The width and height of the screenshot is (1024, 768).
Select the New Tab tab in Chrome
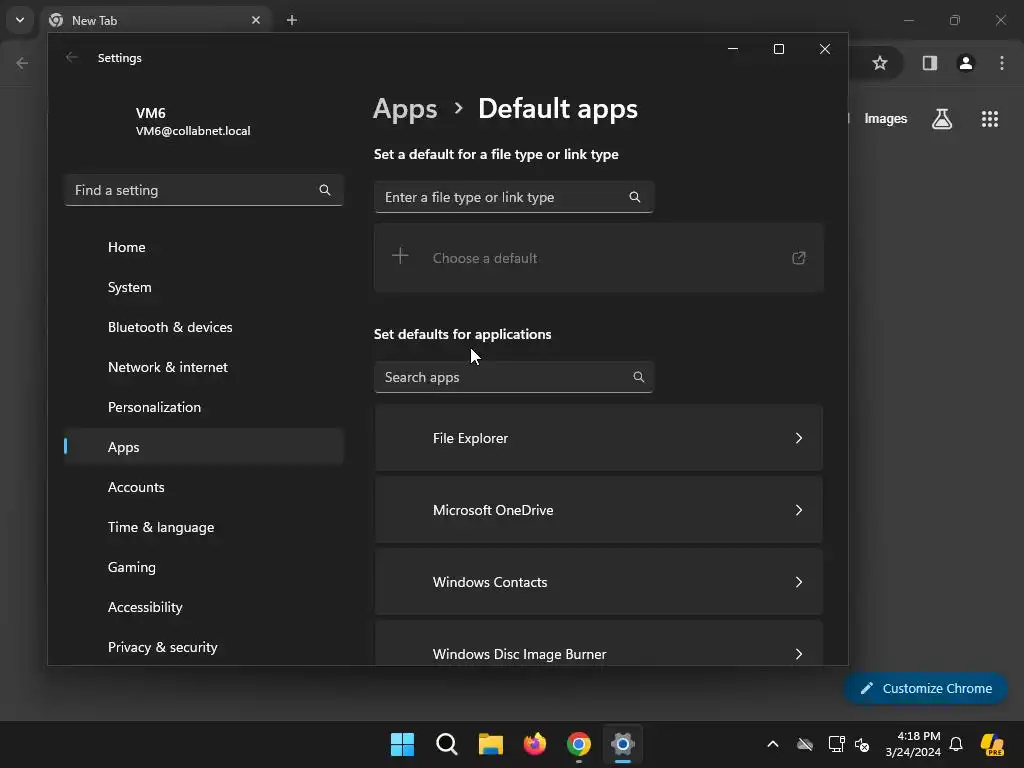pos(157,20)
